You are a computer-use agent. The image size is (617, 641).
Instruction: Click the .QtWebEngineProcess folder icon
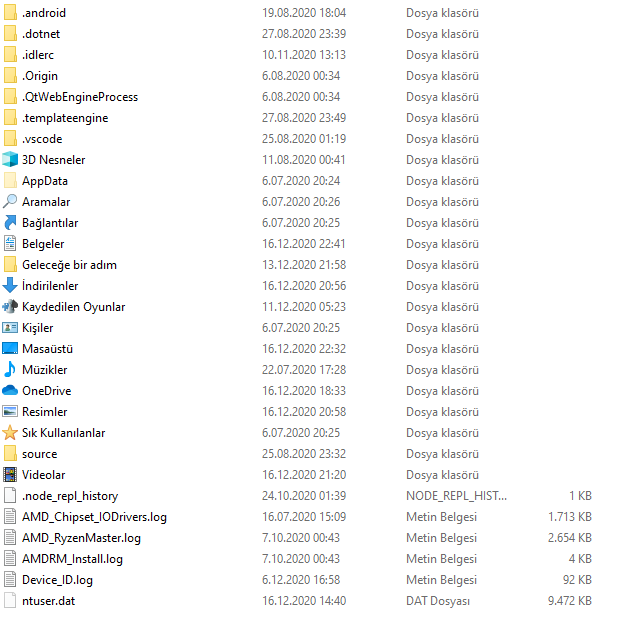(x=10, y=96)
